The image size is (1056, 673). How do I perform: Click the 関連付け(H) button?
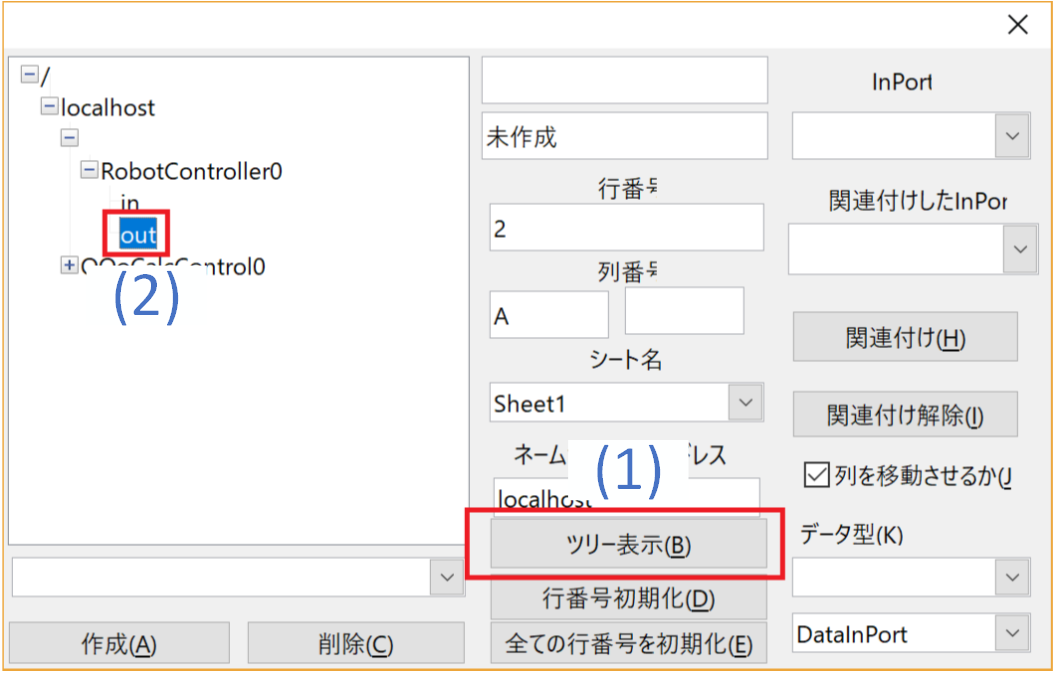[905, 337]
